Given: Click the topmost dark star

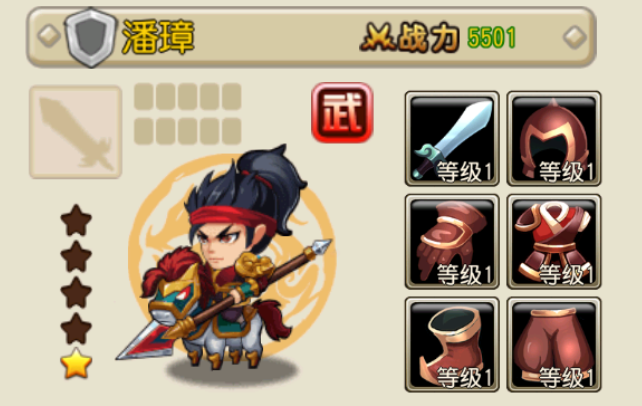Looking at the screenshot, I should tap(76, 220).
